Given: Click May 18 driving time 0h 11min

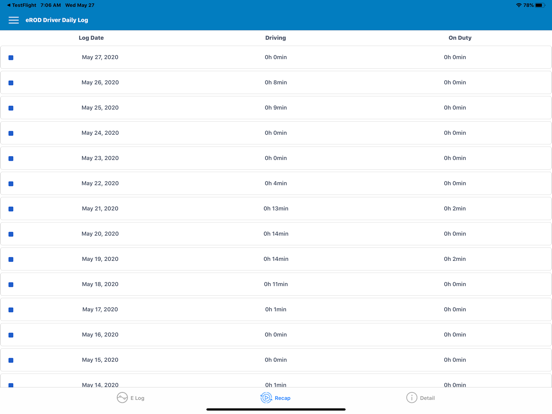Looking at the screenshot, I should [x=276, y=284].
